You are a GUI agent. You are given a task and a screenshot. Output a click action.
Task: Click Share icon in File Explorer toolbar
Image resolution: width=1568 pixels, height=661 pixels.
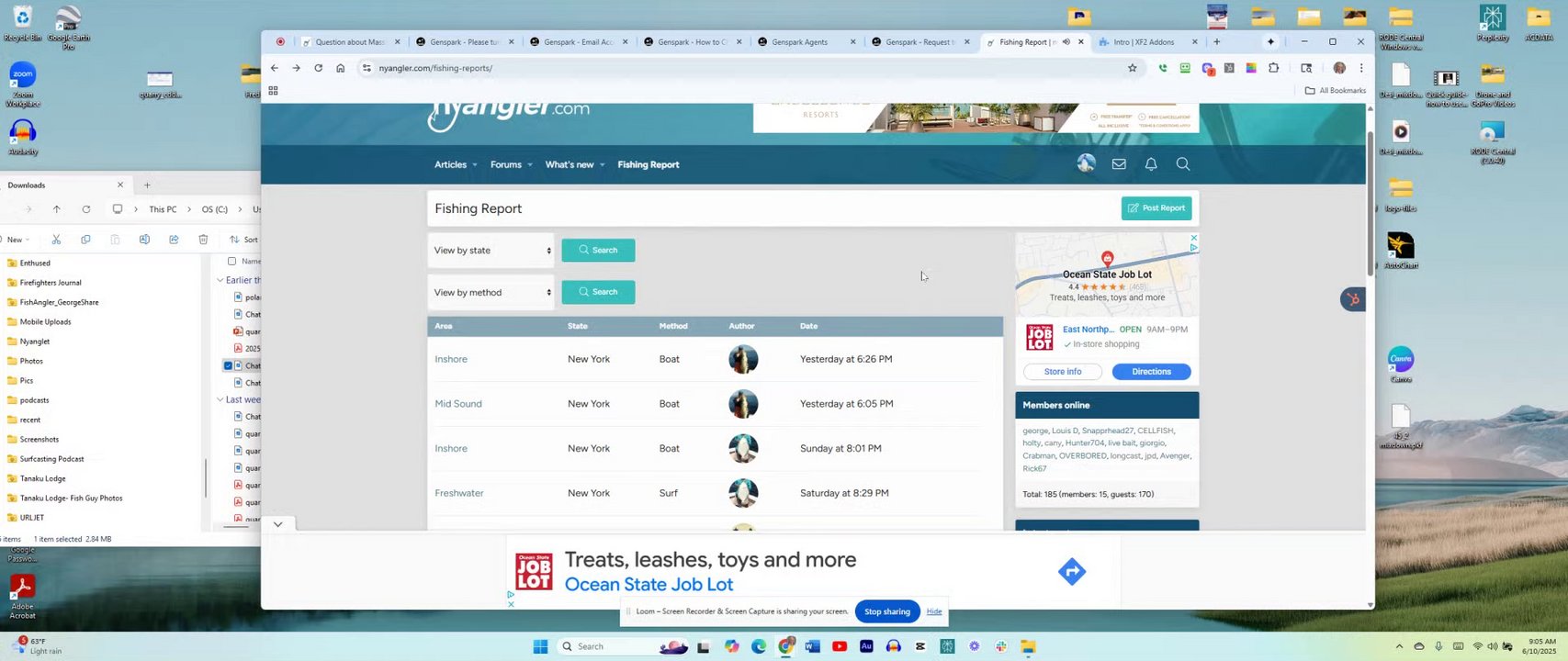click(x=174, y=240)
